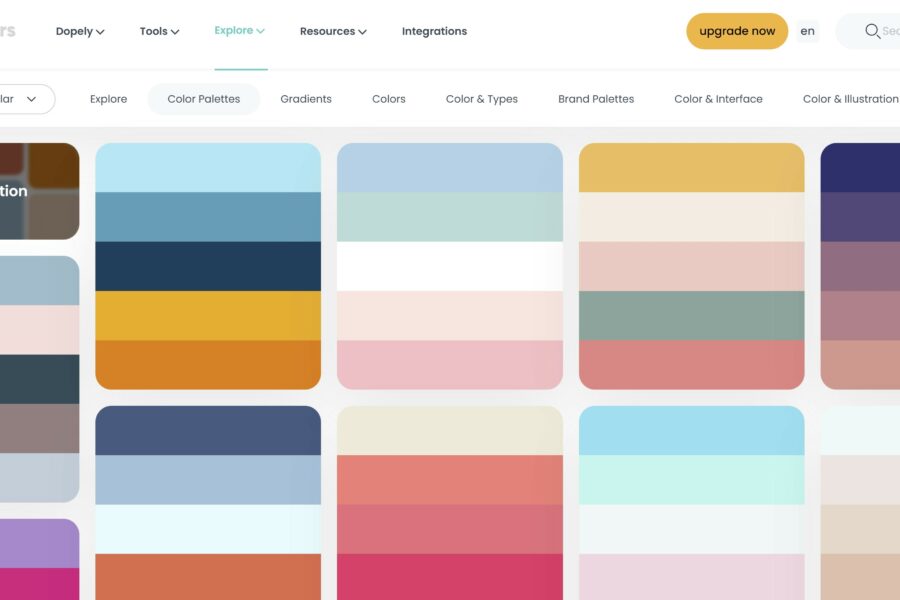This screenshot has height=600, width=900.
Task: Expand the Tools menu
Action: point(159,31)
